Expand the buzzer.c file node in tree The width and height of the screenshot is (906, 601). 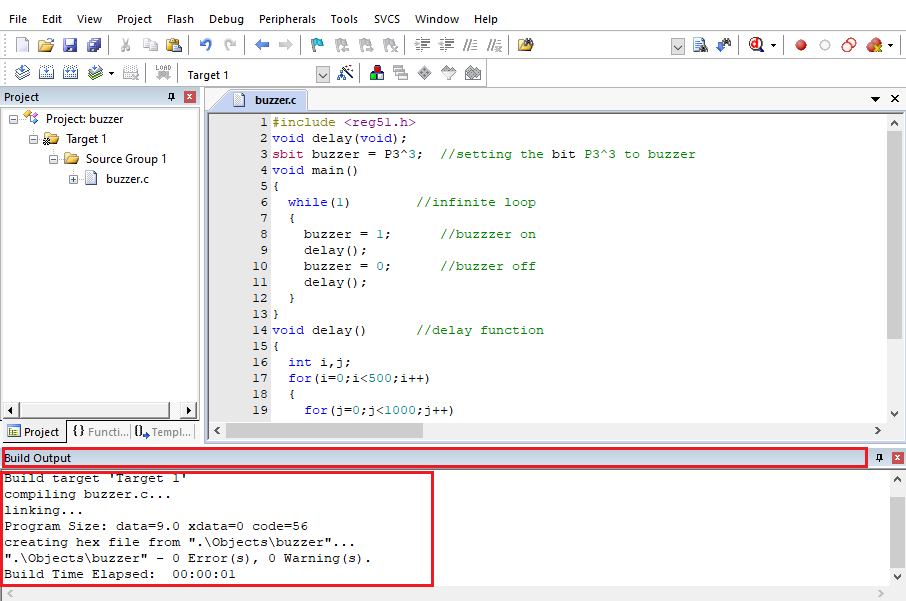coord(73,179)
